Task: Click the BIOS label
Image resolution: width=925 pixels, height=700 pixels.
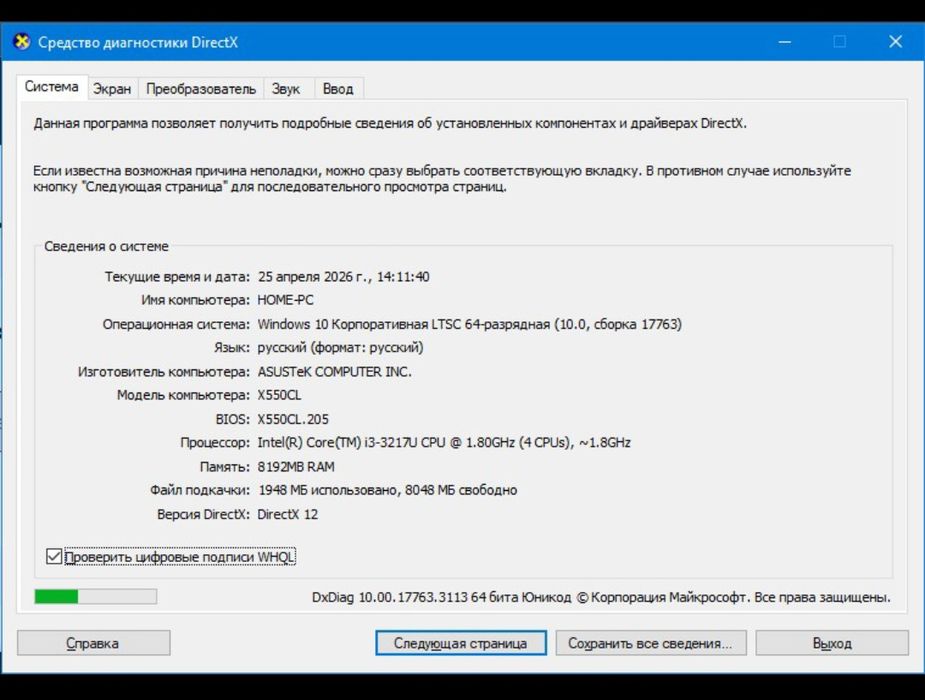Action: [x=232, y=419]
